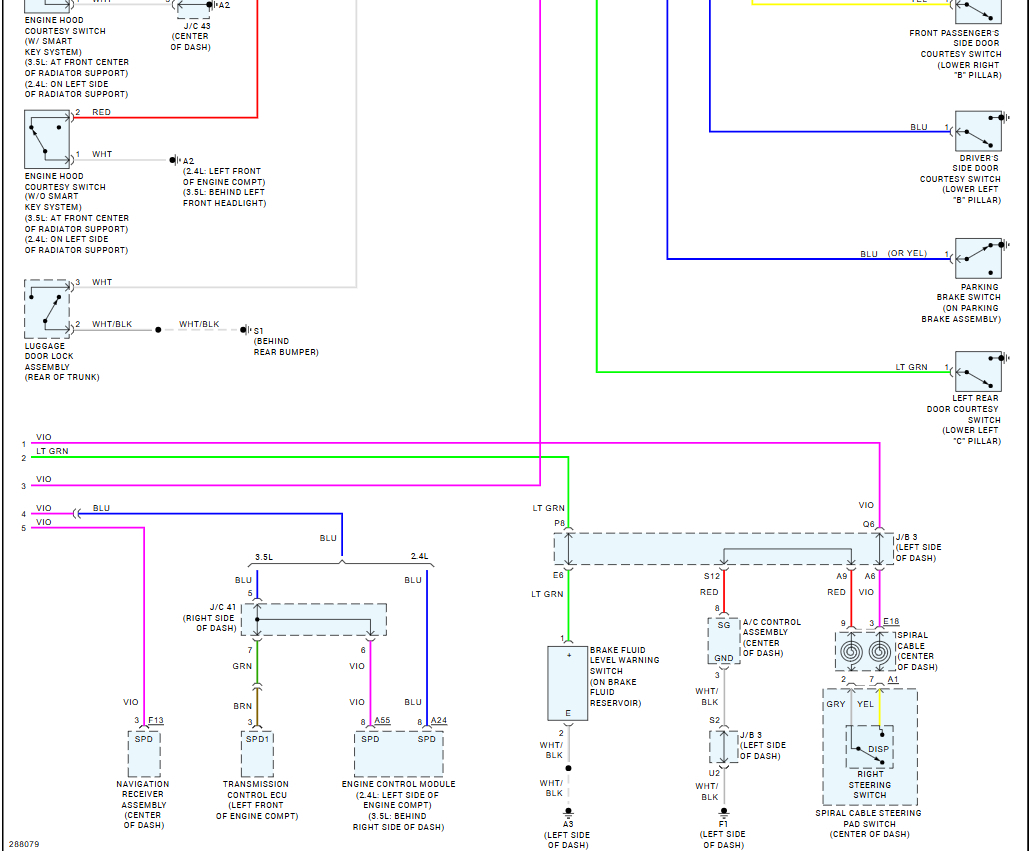
Task: Select the A2 ground symbol on WHT wire
Action: coord(175,160)
